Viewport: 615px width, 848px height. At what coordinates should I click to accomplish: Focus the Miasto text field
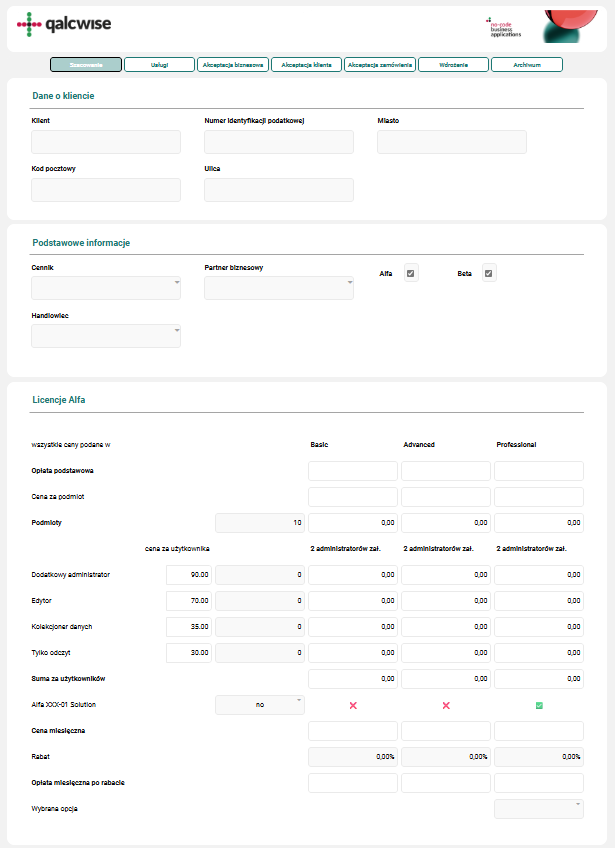tap(451, 142)
